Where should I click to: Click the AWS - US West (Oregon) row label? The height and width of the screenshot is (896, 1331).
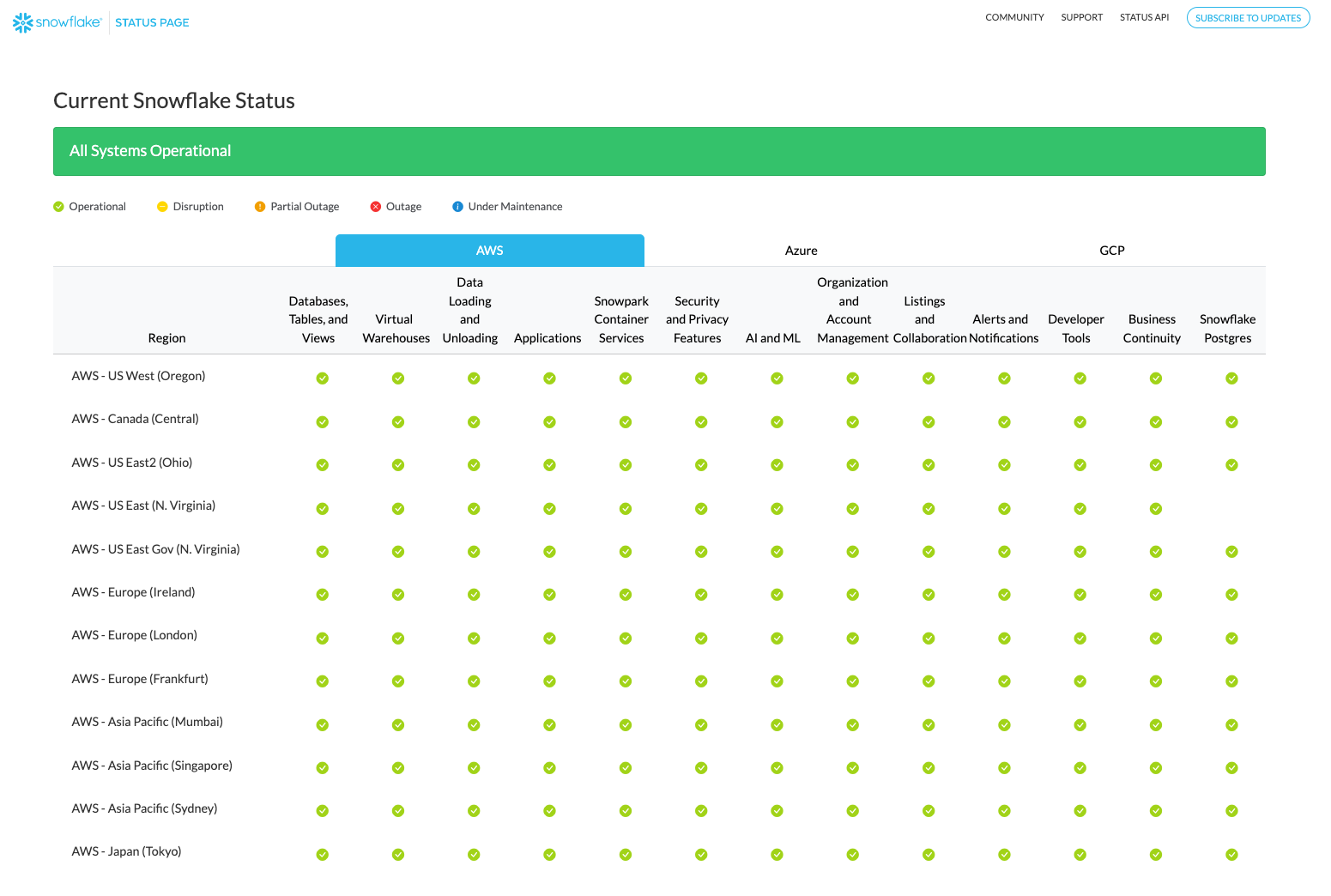138,376
